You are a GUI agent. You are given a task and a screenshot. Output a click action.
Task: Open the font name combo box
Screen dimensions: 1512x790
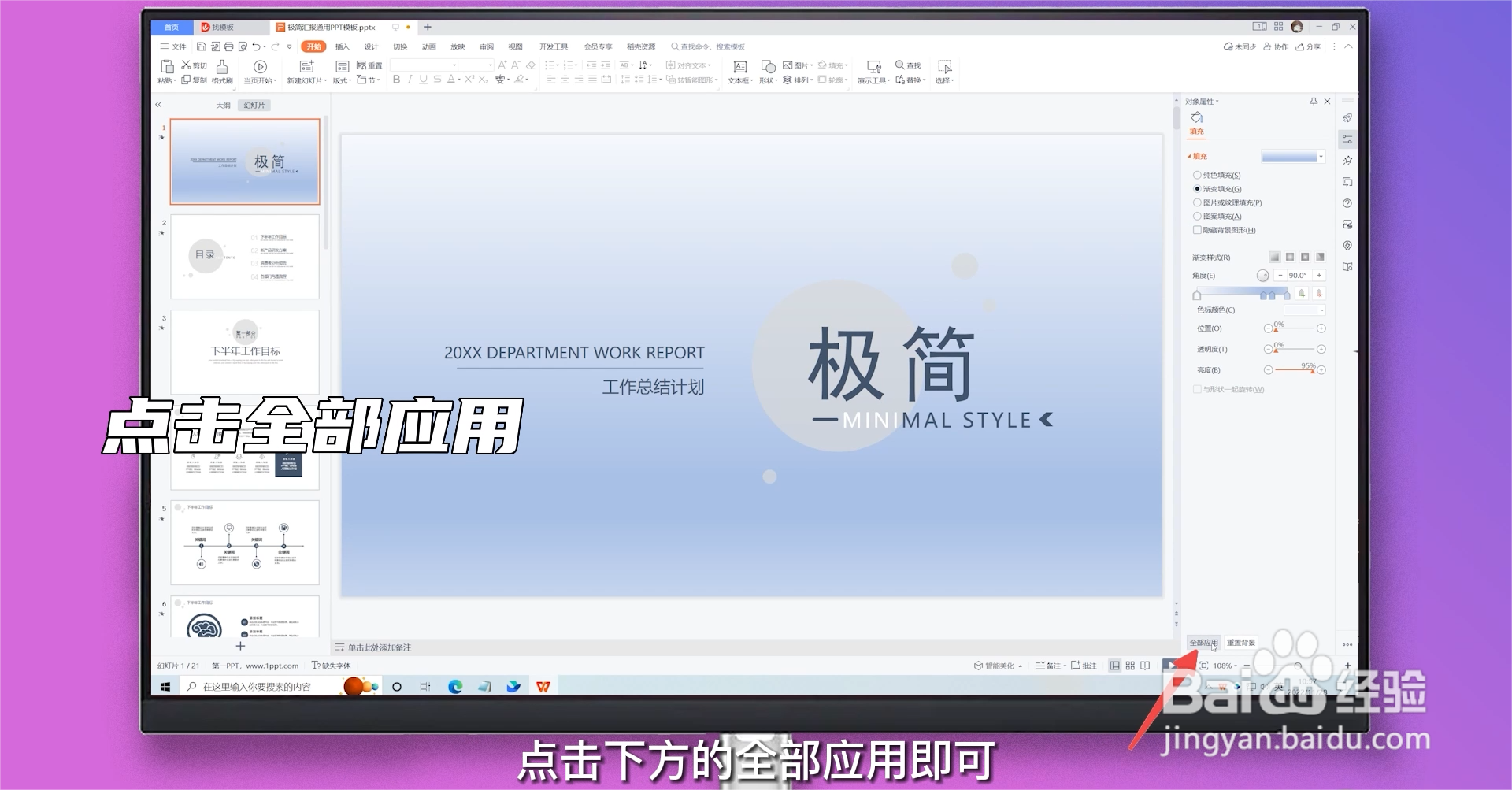pos(424,65)
